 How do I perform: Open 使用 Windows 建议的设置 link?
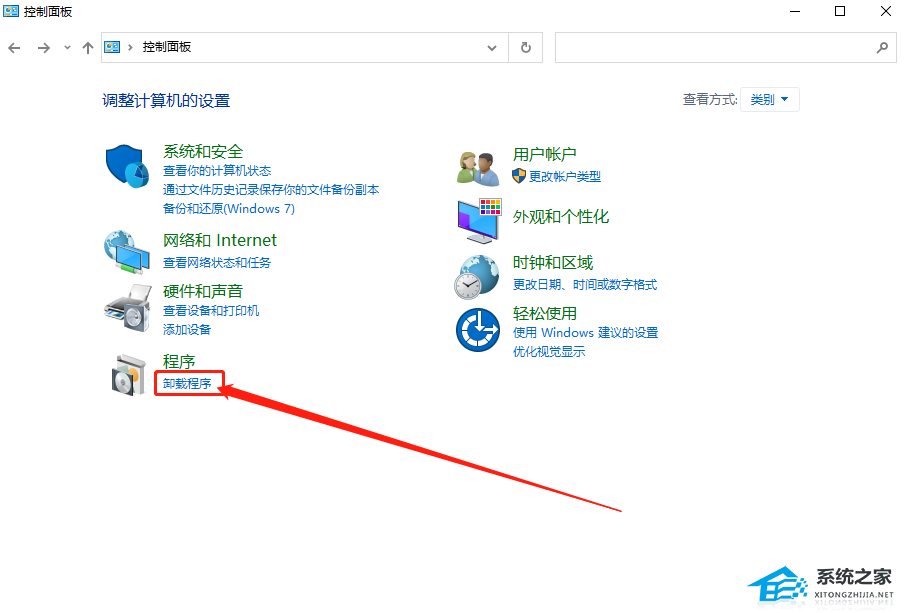586,333
